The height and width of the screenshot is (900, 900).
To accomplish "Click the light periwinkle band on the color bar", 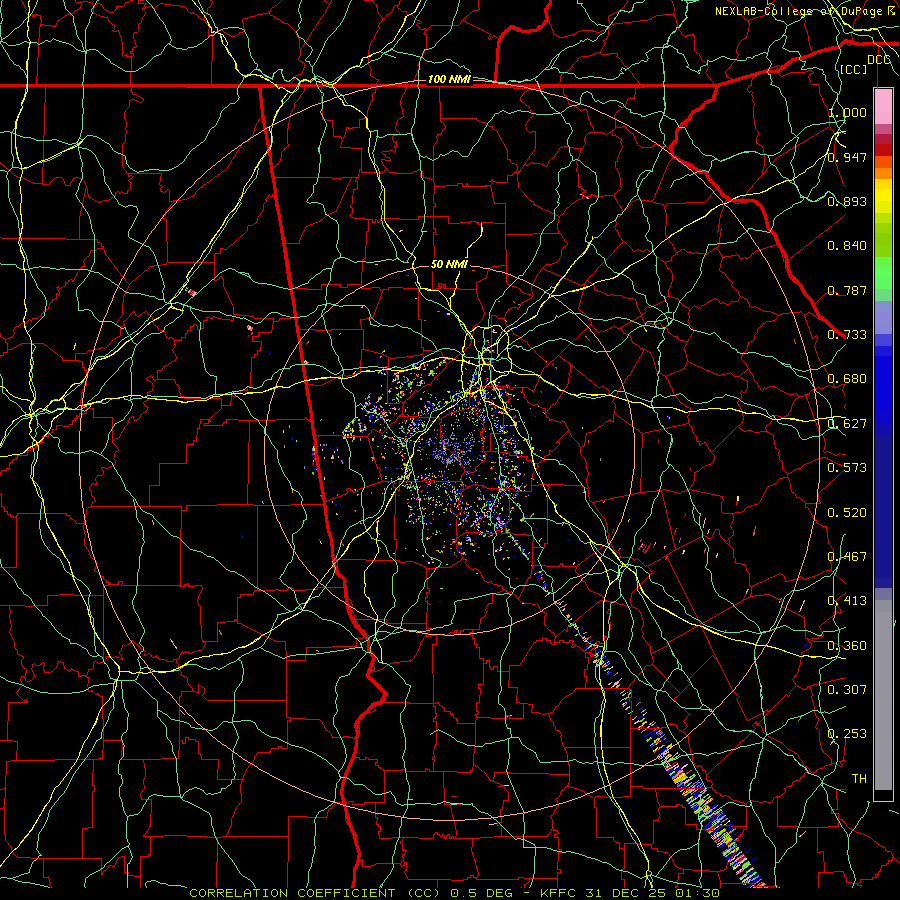I will pyautogui.click(x=883, y=317).
